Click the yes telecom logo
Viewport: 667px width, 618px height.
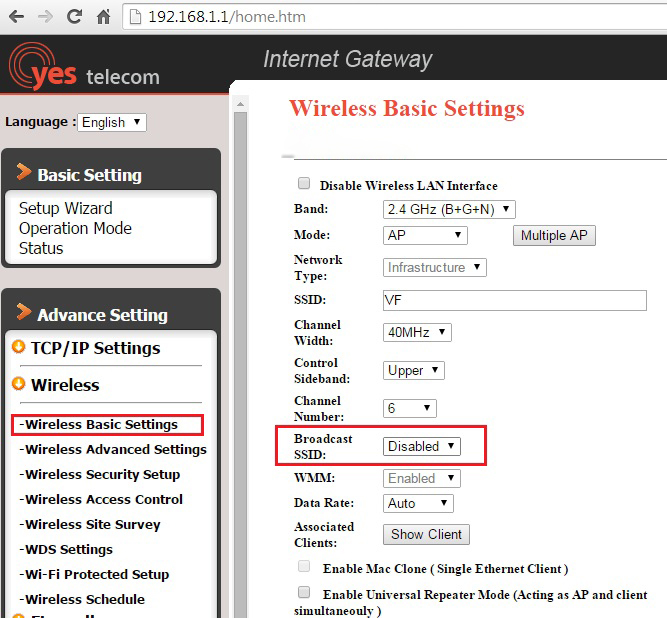pos(83,66)
